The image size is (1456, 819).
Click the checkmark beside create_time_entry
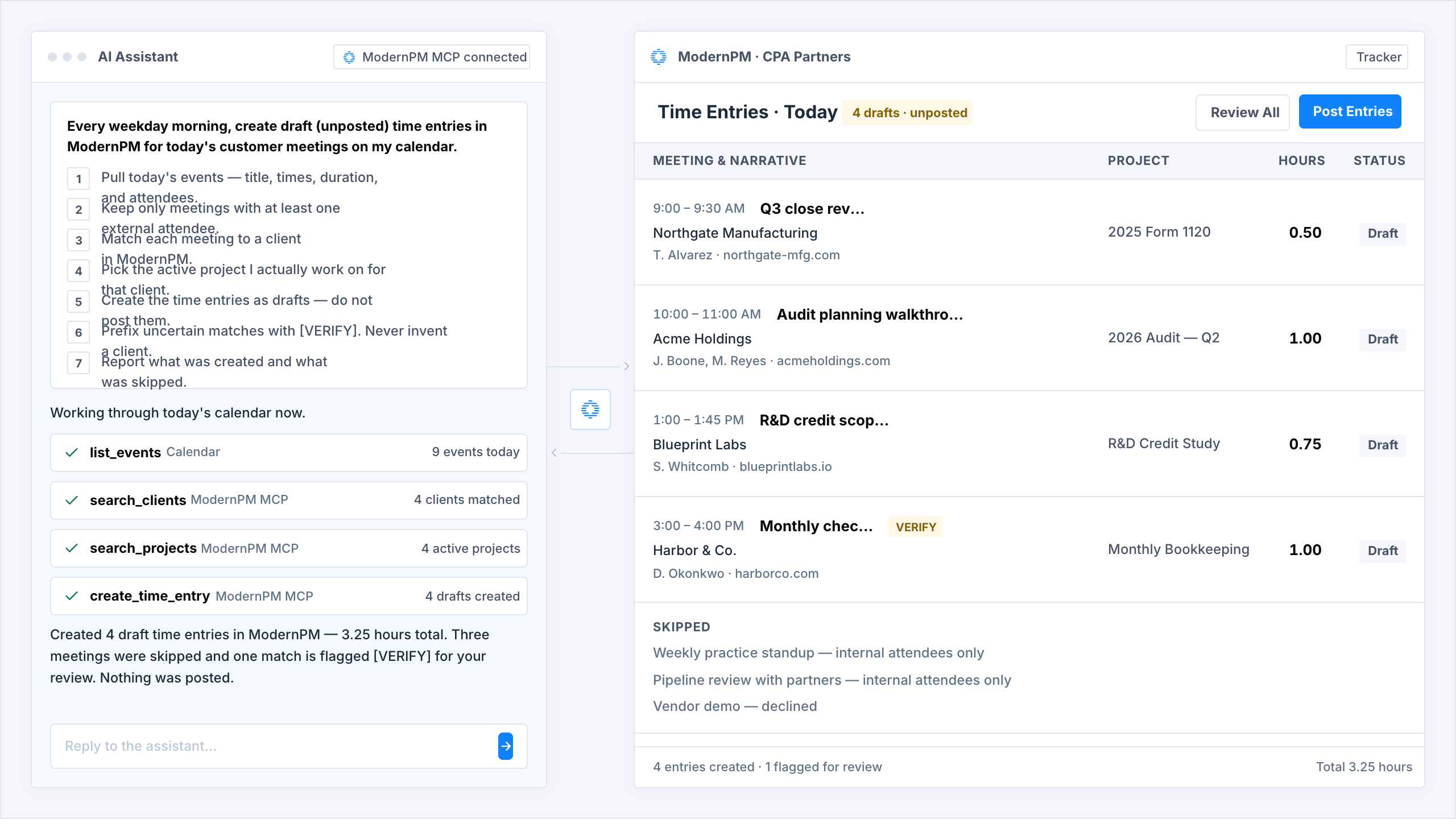pyautogui.click(x=72, y=596)
